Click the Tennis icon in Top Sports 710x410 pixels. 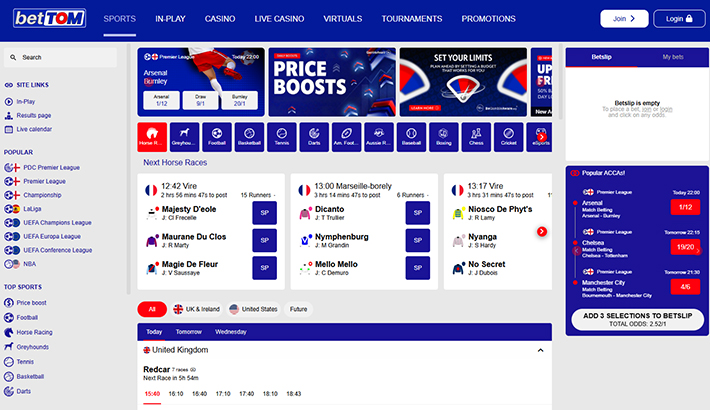[9, 362]
